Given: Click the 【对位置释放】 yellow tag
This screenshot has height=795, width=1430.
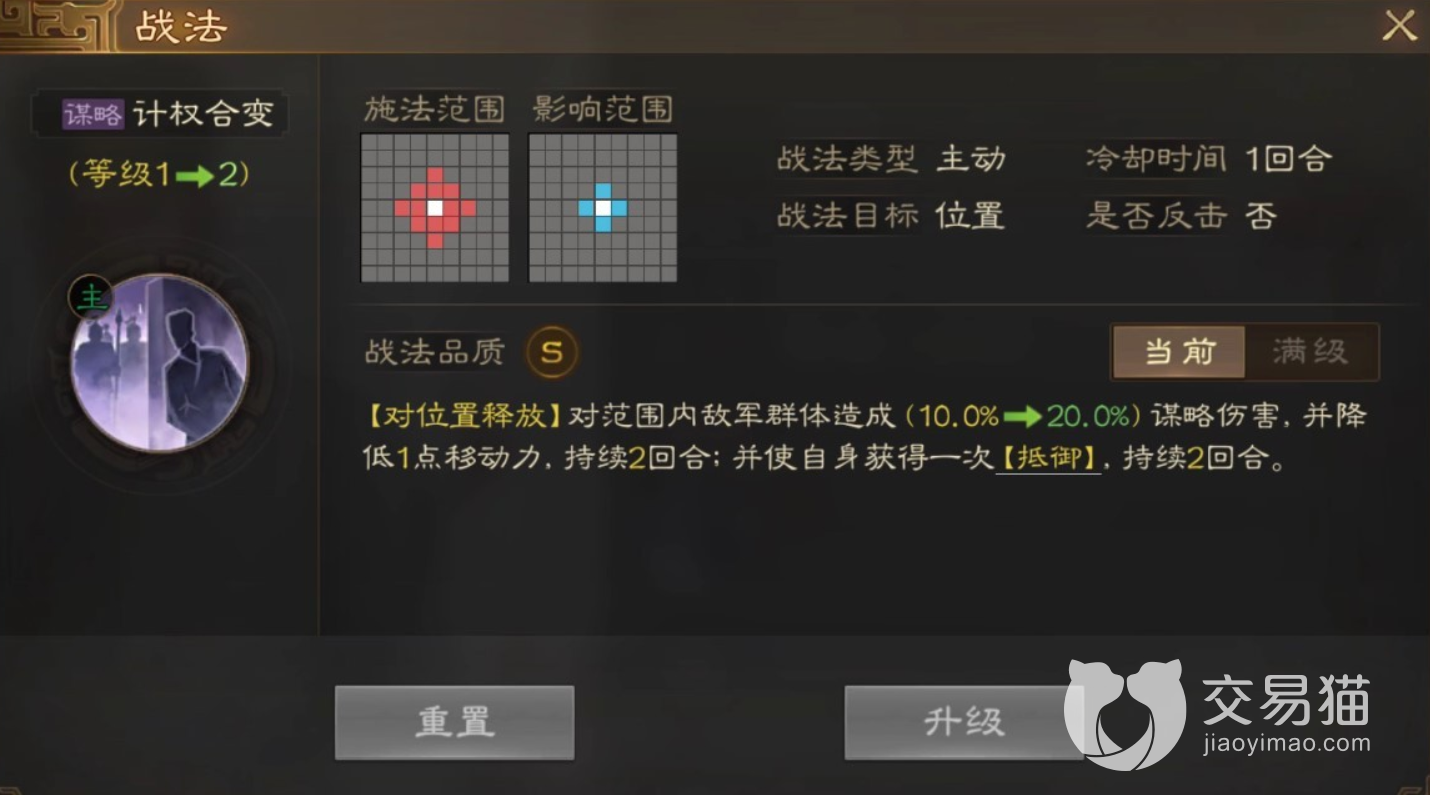Looking at the screenshot, I should click(461, 416).
